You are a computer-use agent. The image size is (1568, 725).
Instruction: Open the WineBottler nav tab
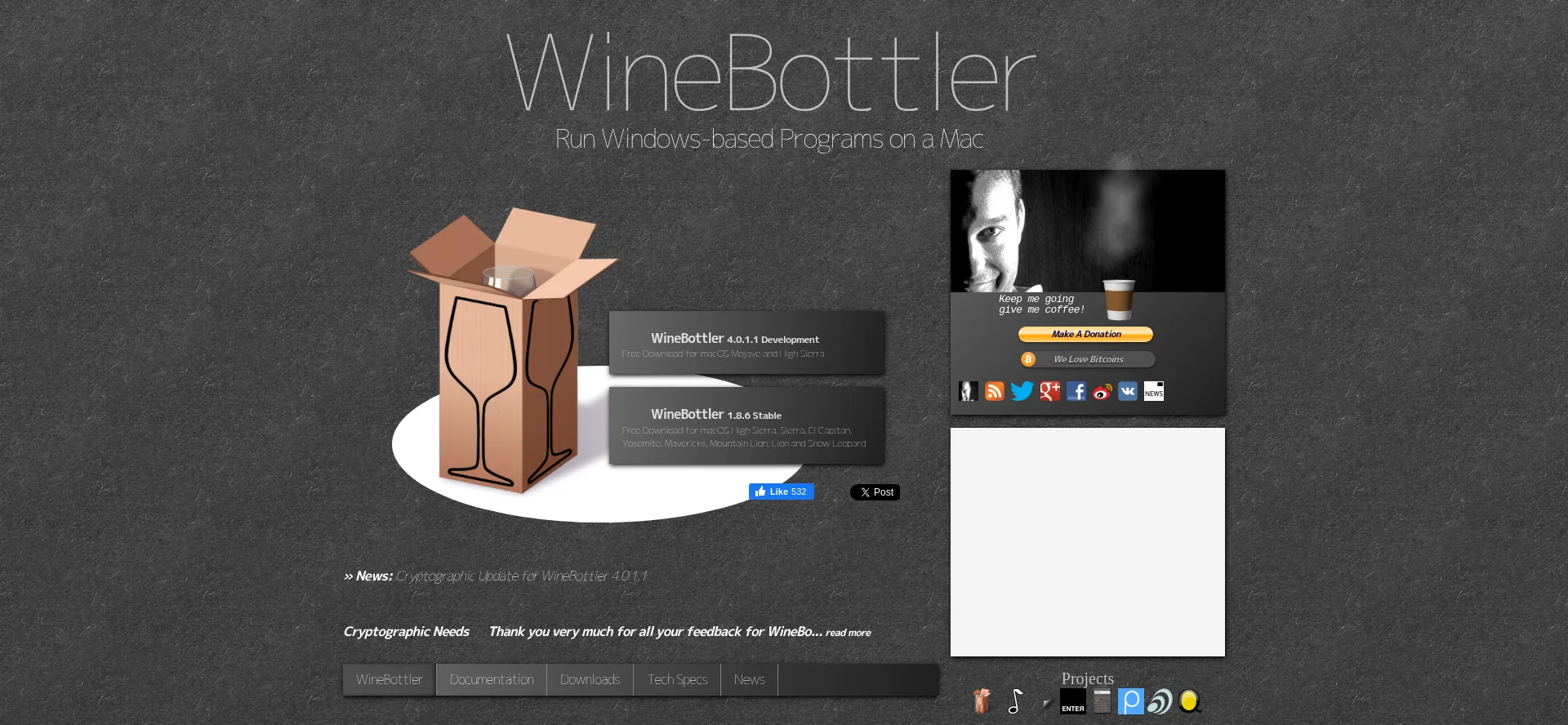[x=390, y=679]
